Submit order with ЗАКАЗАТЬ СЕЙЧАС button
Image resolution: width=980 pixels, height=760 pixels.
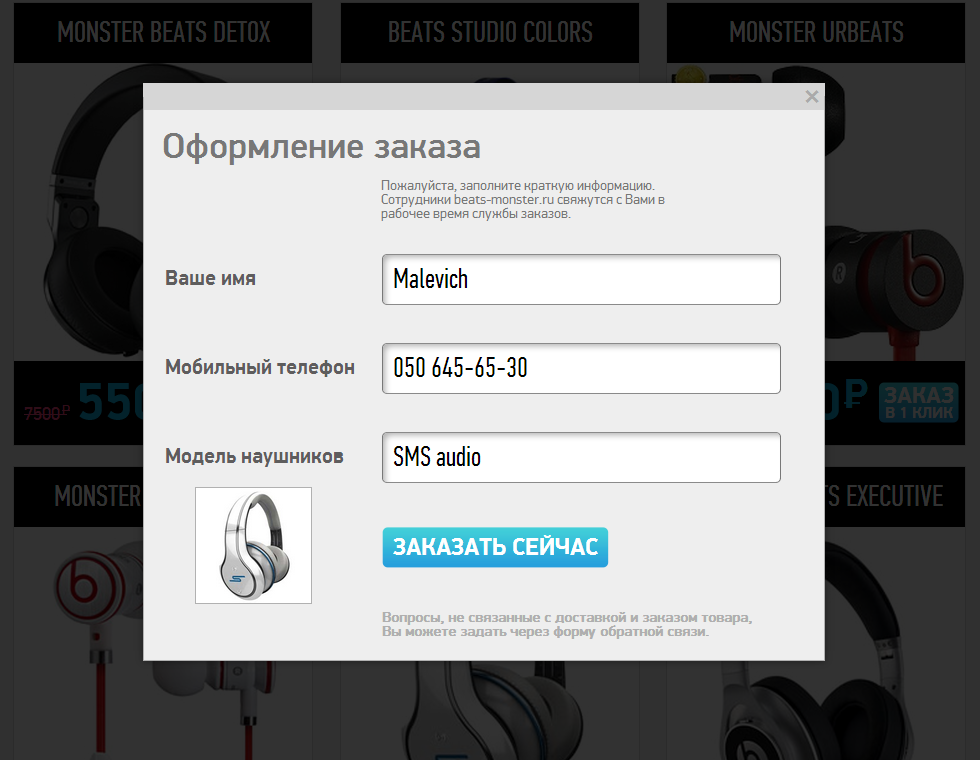[495, 547]
